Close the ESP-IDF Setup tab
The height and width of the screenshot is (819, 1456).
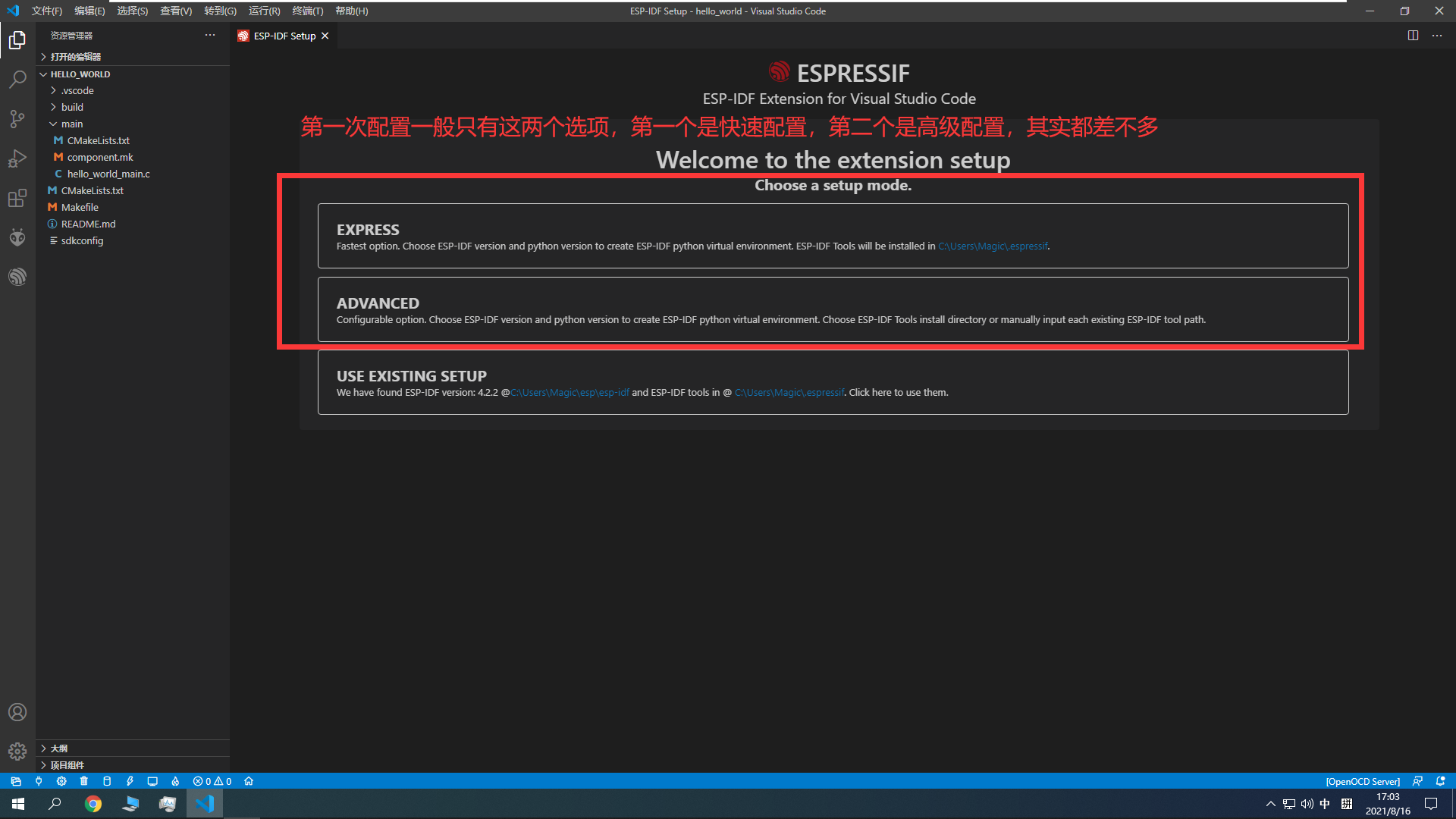325,36
